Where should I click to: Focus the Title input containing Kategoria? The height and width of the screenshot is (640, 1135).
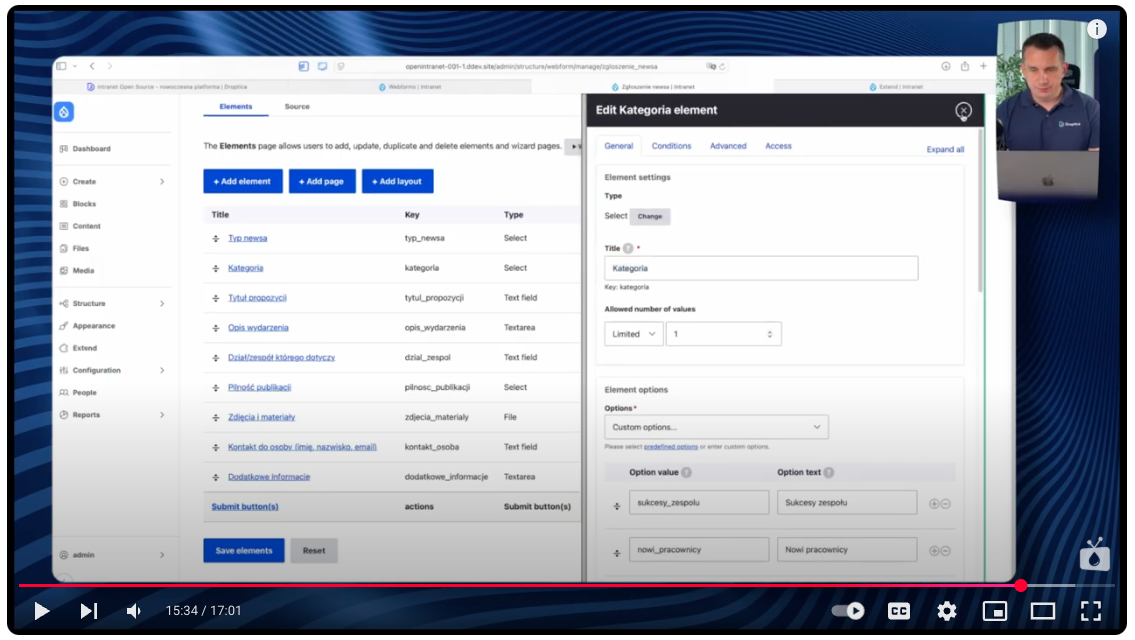(761, 268)
